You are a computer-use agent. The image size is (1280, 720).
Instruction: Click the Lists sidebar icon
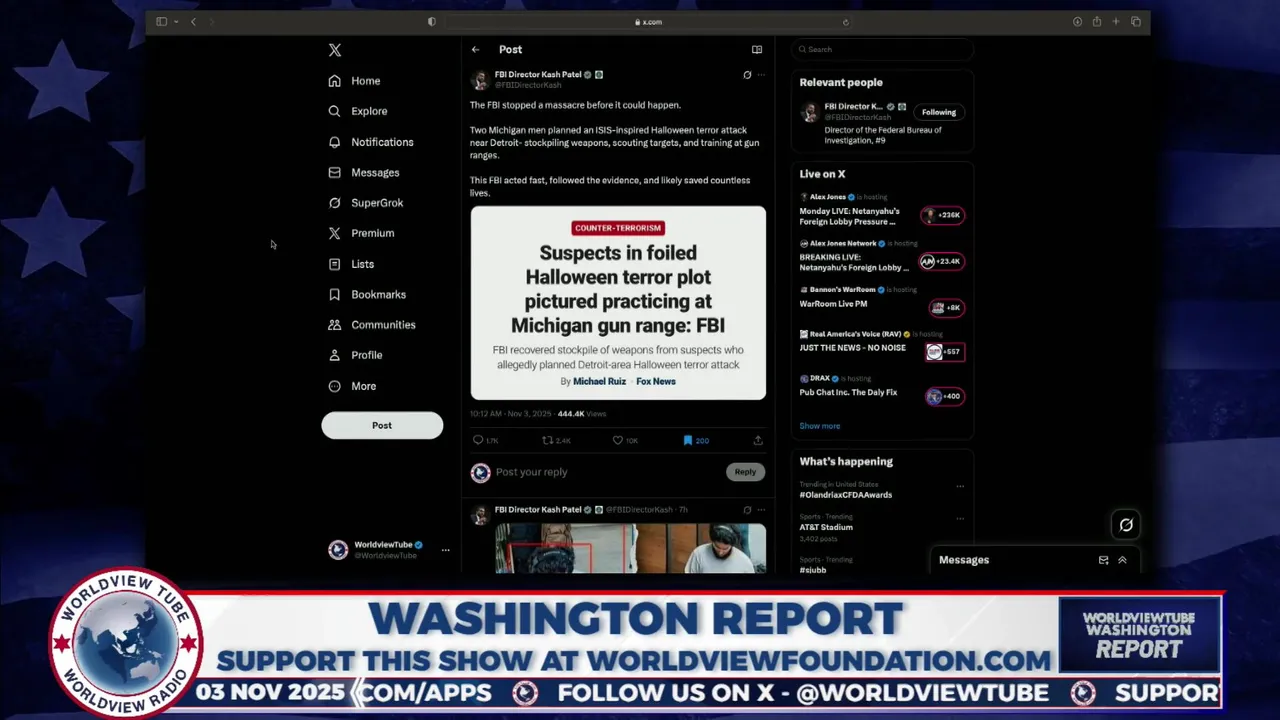(x=335, y=264)
